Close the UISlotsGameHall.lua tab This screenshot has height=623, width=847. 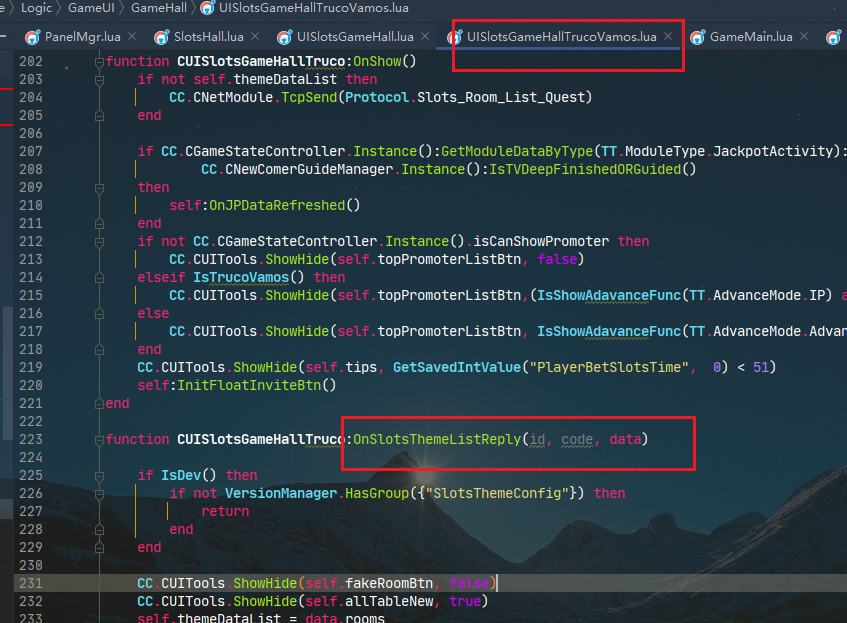(422, 37)
